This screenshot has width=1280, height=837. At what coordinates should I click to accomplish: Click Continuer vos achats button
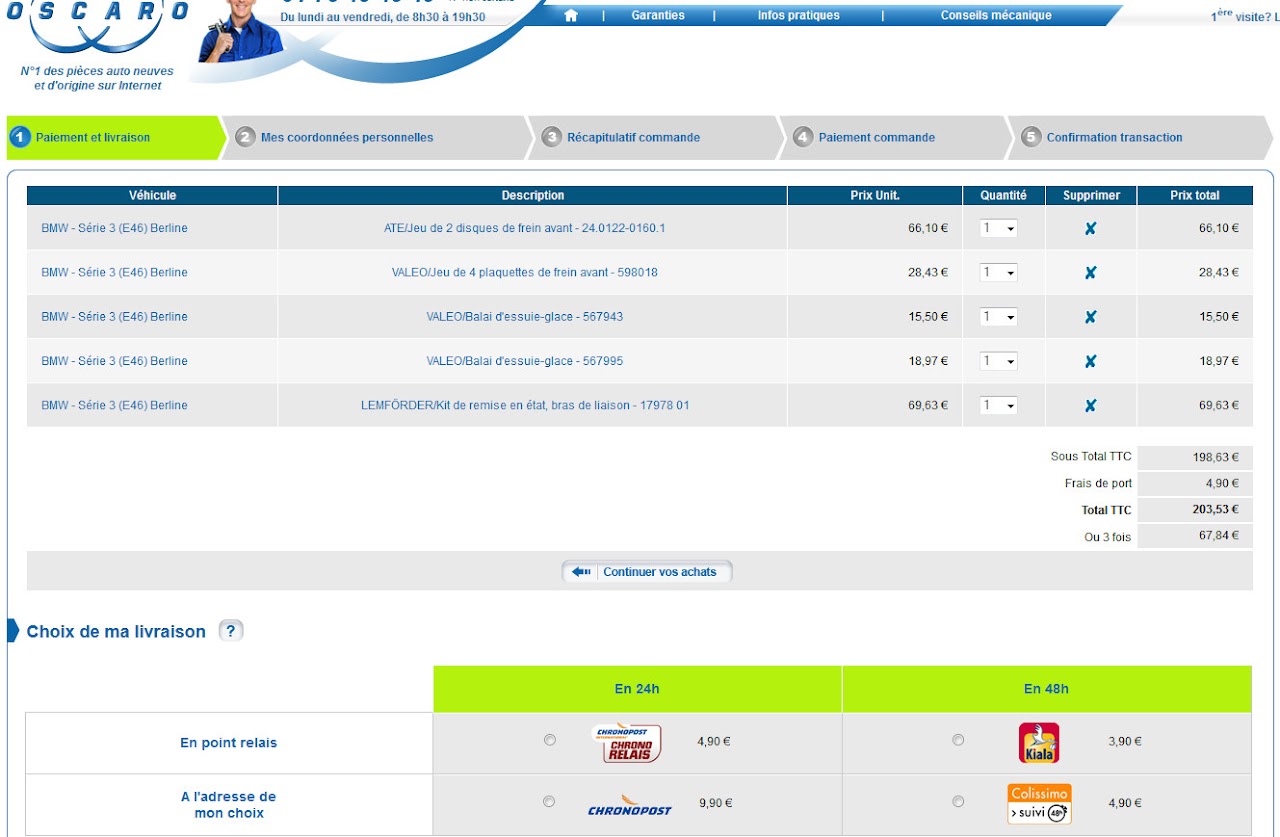[647, 572]
